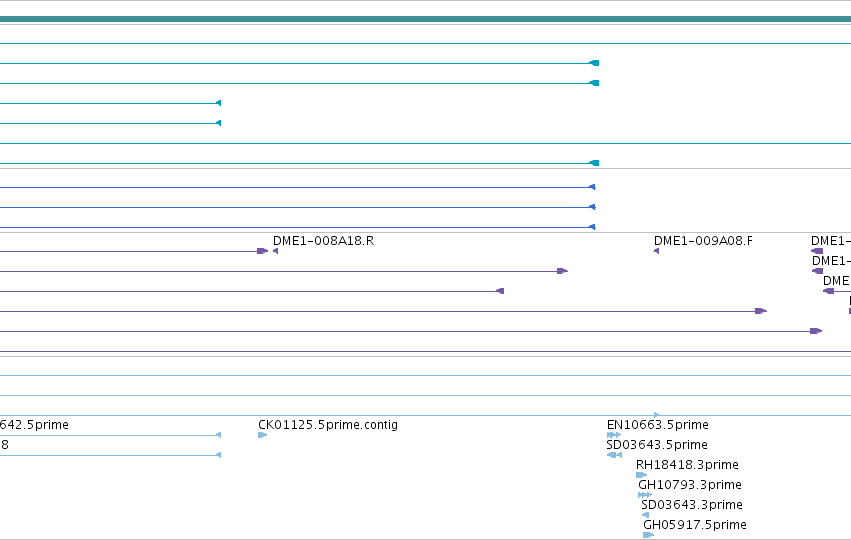Select the GH10793.3prime label
Viewport: 851px width, 540px height.
pos(690,485)
